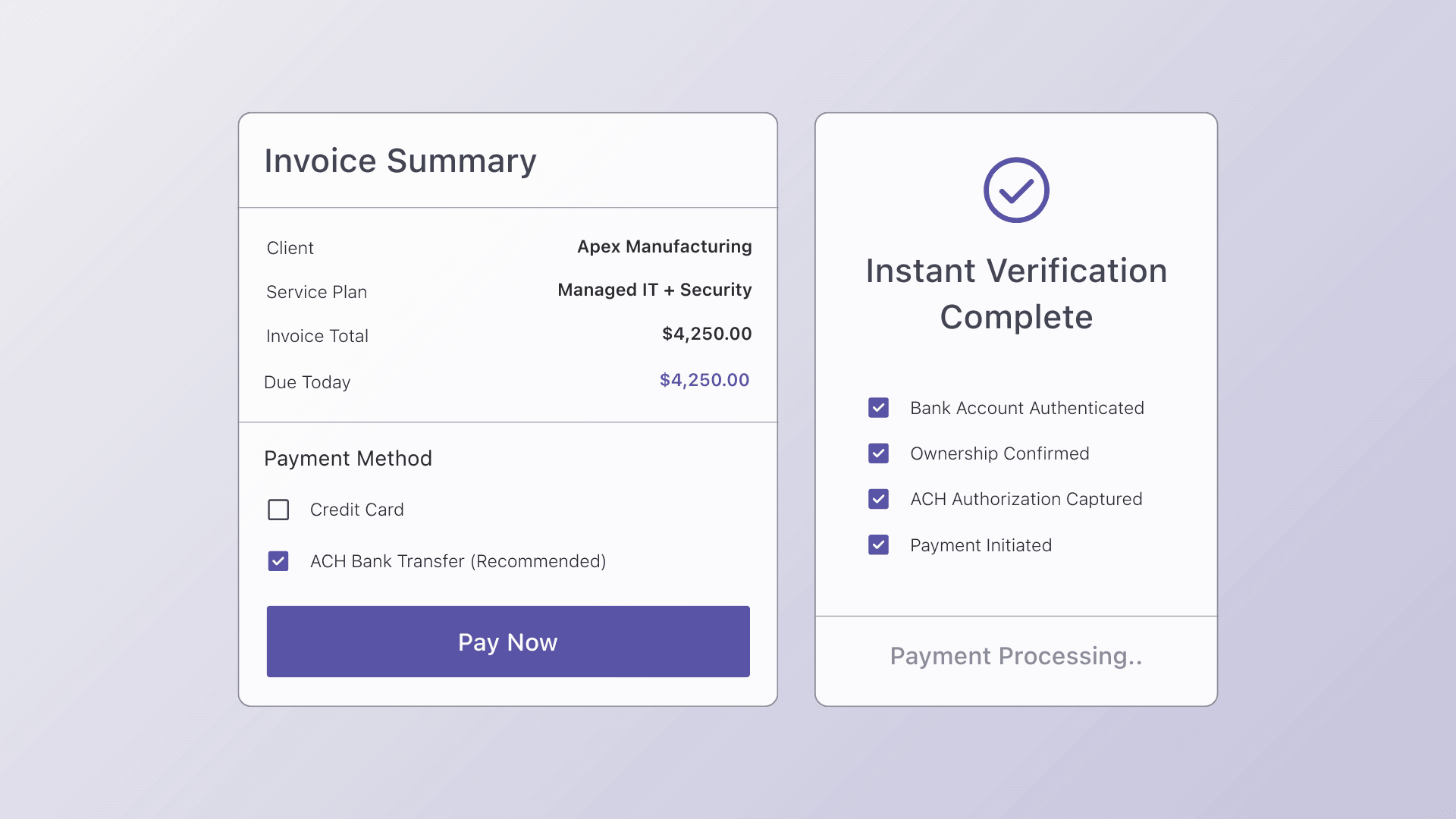Toggle the Payment Initiated checkbox
The image size is (1456, 819).
pyautogui.click(x=878, y=545)
